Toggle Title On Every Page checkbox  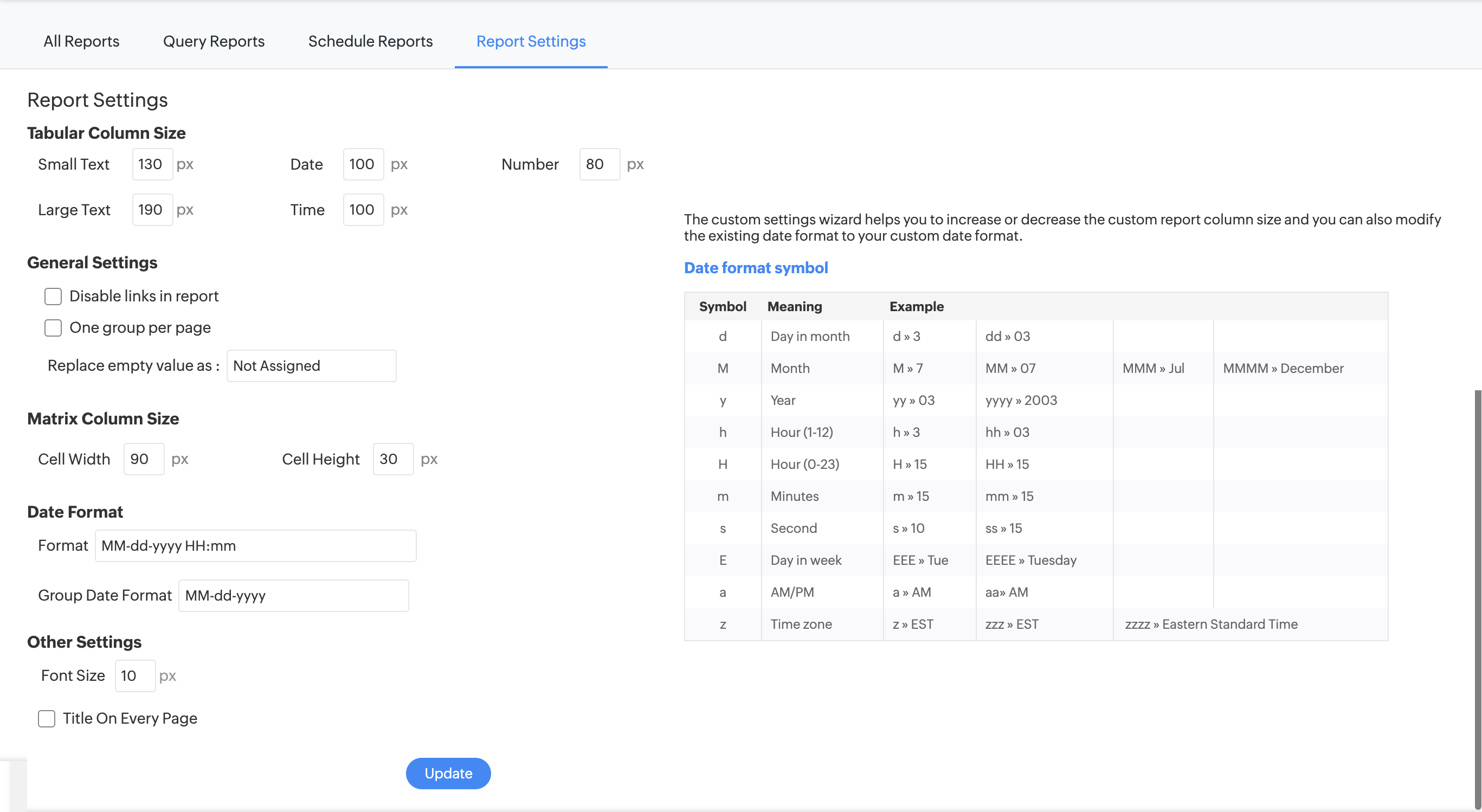point(47,718)
